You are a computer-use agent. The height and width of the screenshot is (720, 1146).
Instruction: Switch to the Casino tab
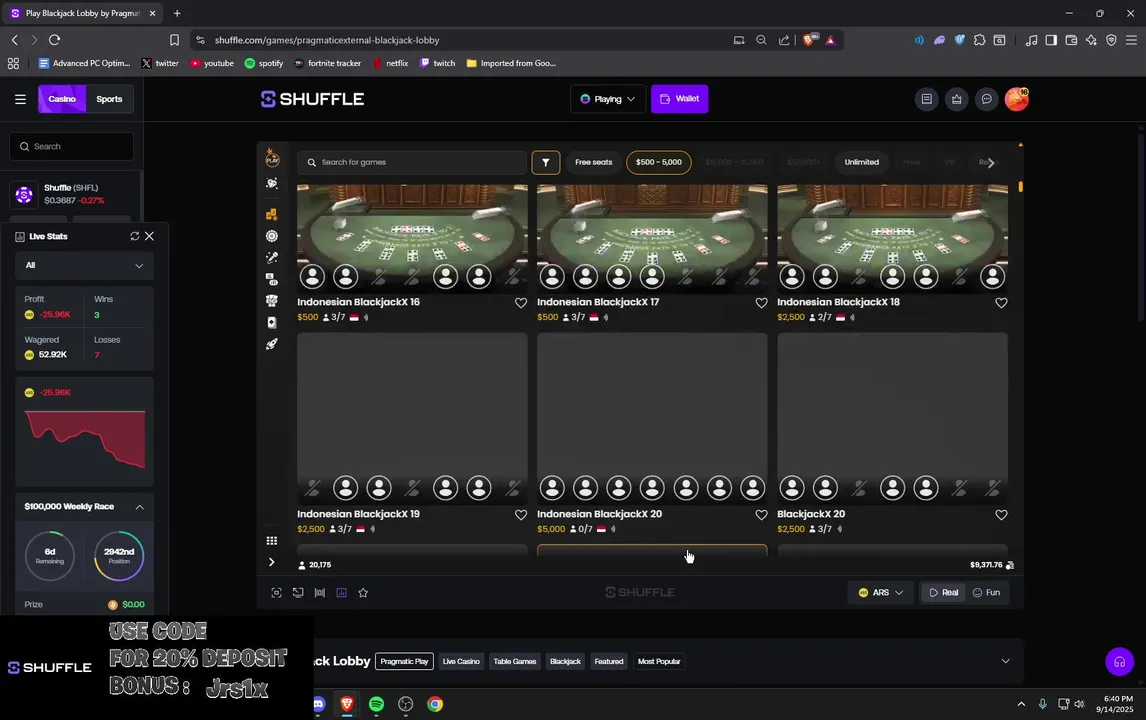pyautogui.click(x=62, y=99)
